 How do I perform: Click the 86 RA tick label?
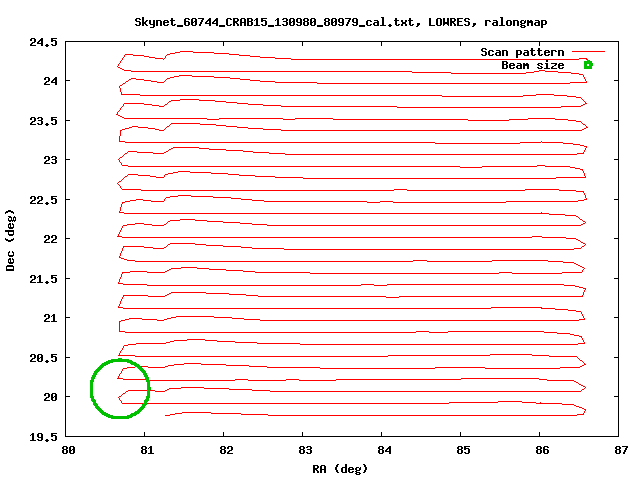click(542, 450)
